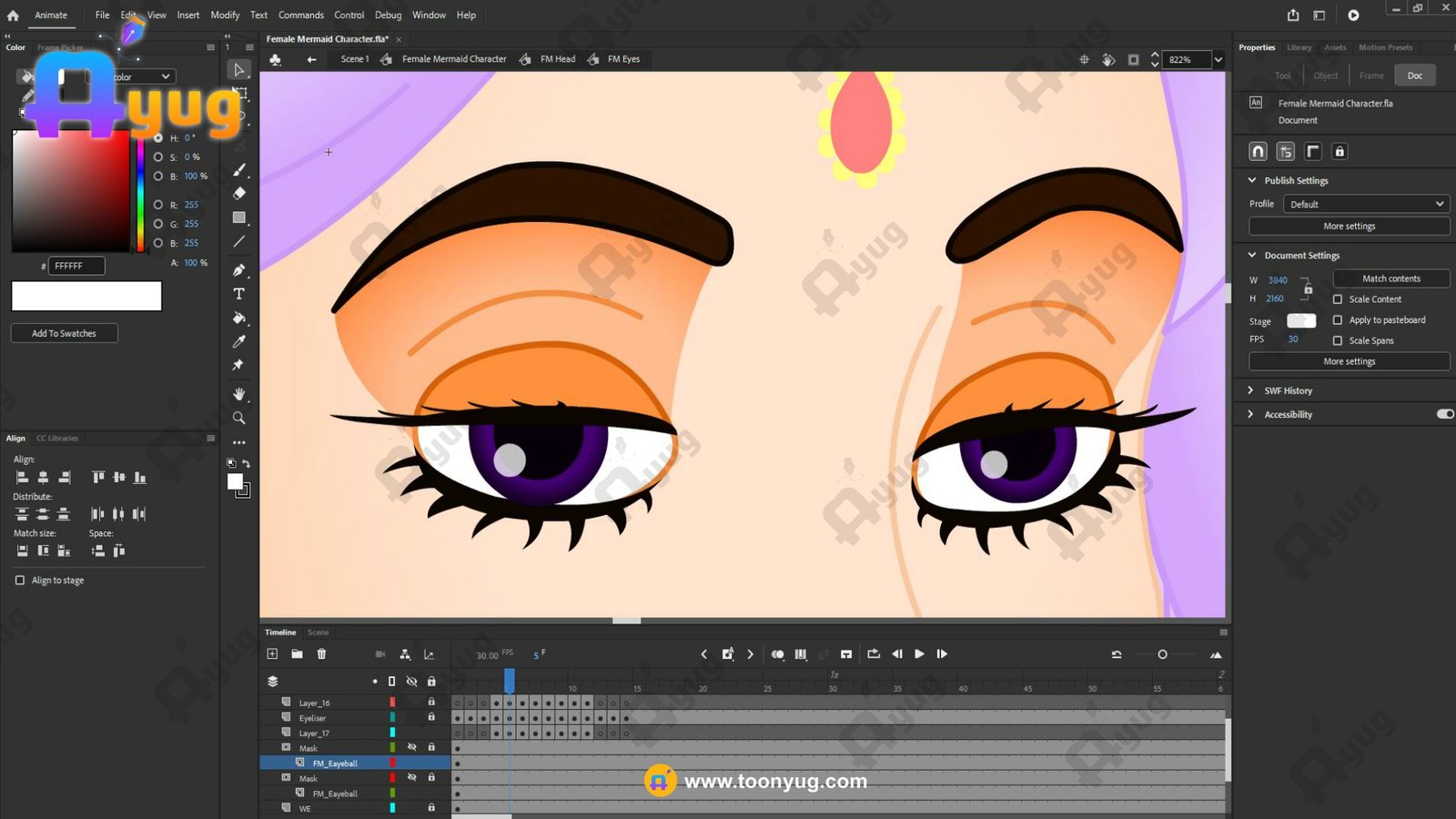1456x819 pixels.
Task: Click the Stage background color swatch
Action: click(x=1300, y=320)
